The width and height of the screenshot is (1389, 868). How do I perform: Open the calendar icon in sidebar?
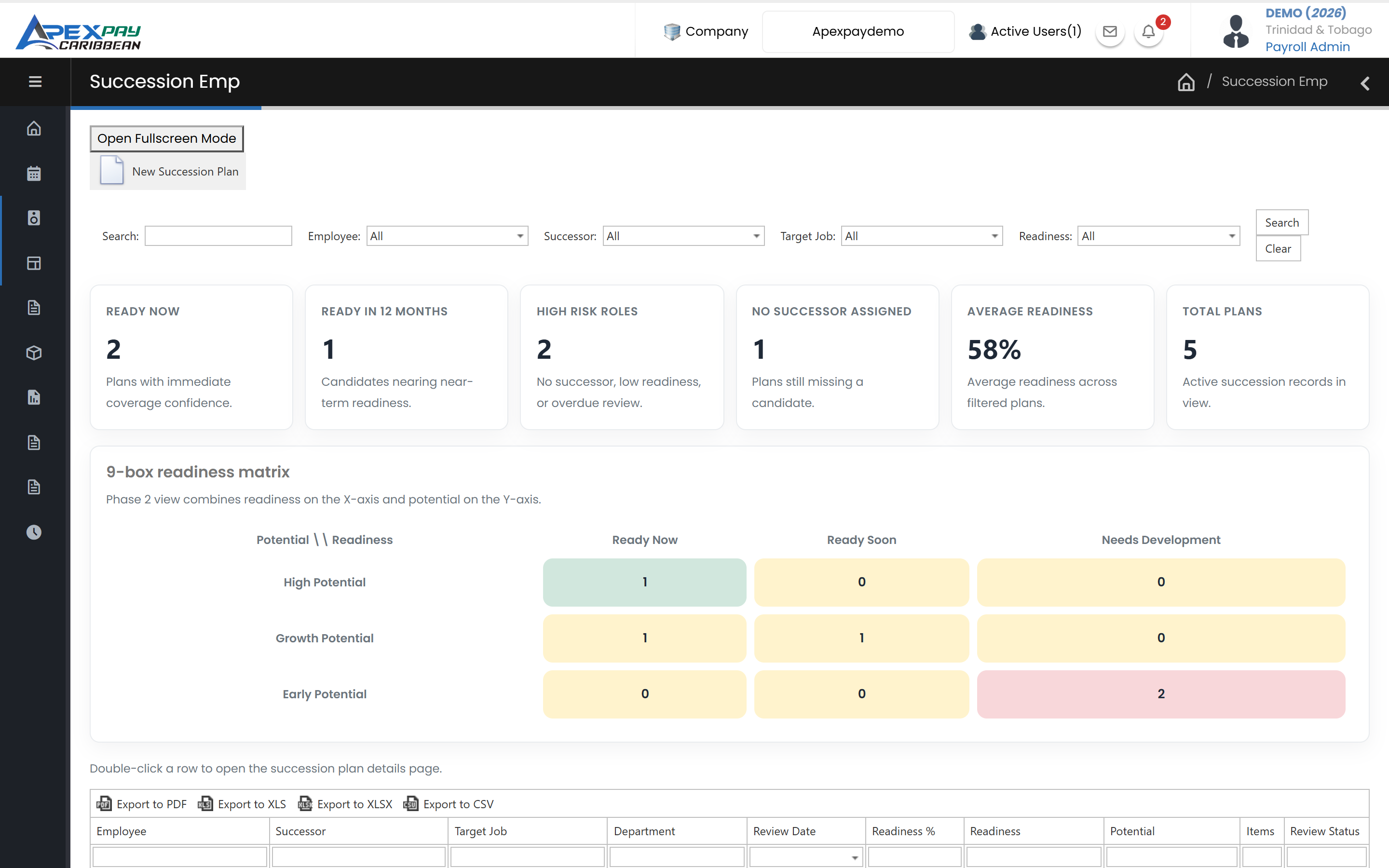point(34,173)
